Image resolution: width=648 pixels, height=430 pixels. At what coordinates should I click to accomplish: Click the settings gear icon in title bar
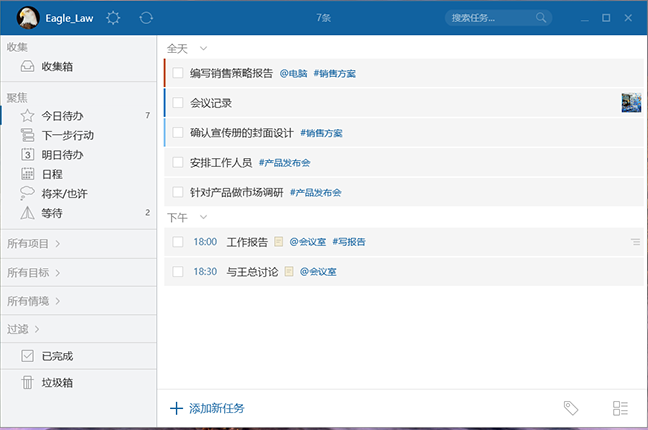click(113, 18)
